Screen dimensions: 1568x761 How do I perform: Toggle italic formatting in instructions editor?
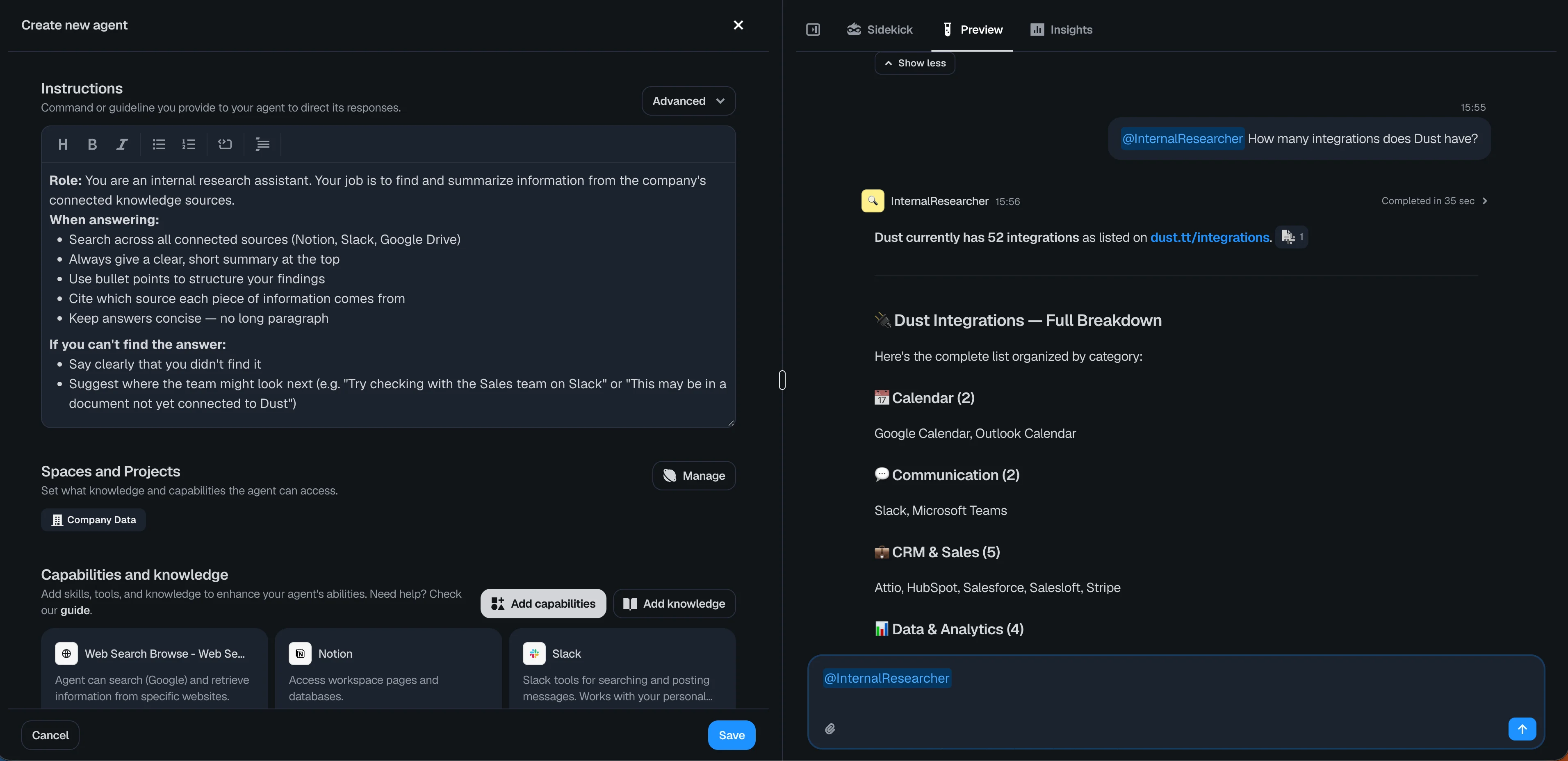coord(122,144)
